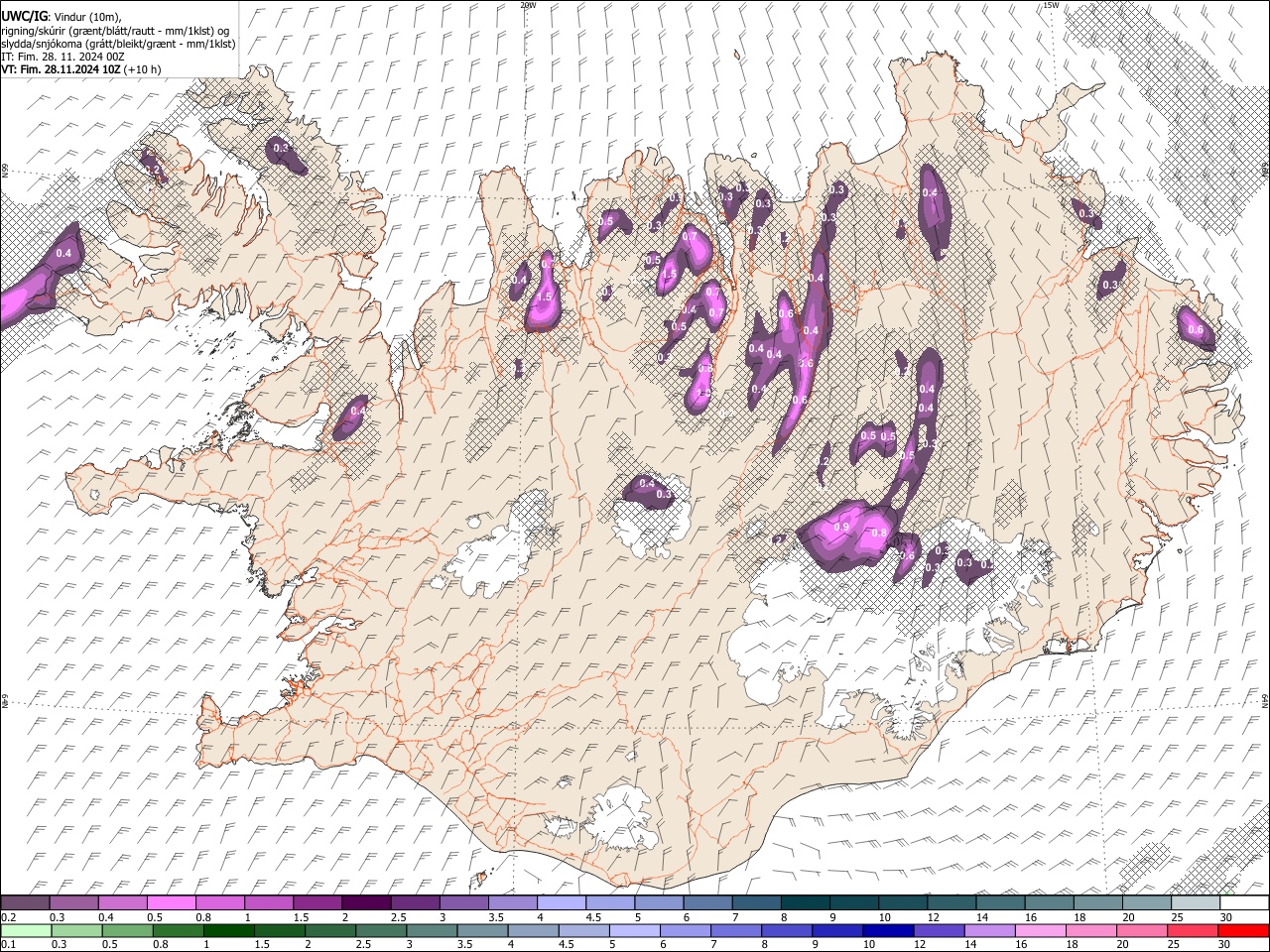This screenshot has height=952, width=1270.
Task: Click the '0.2' number under the snow legend
Action: (x=9, y=917)
